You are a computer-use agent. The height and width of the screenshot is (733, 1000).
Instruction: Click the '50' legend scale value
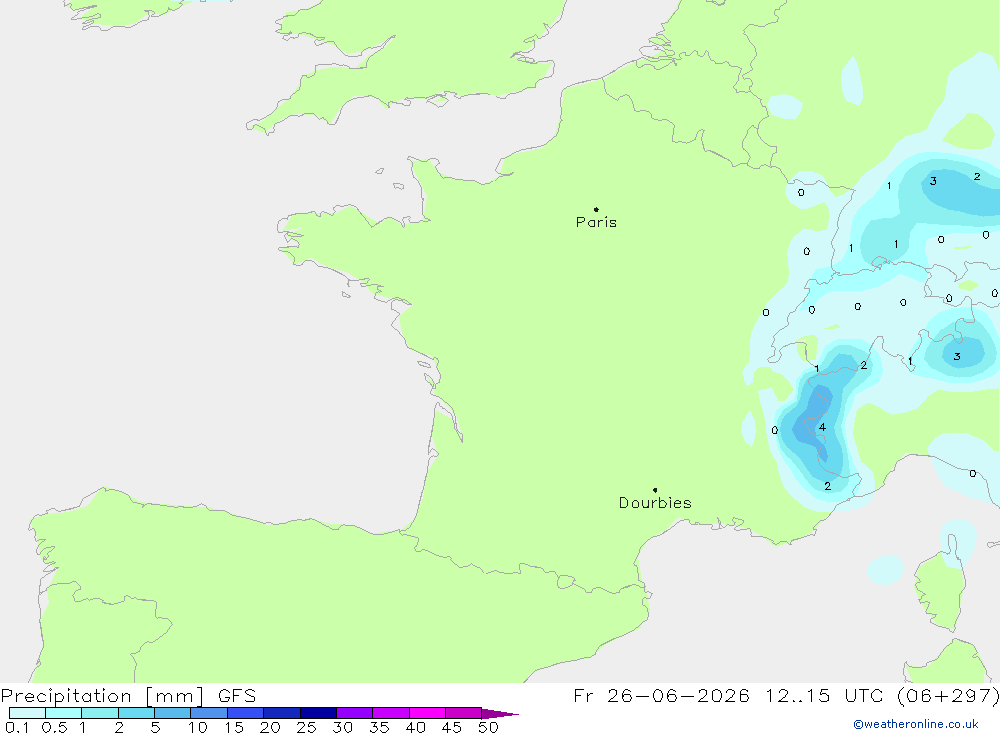489,727
